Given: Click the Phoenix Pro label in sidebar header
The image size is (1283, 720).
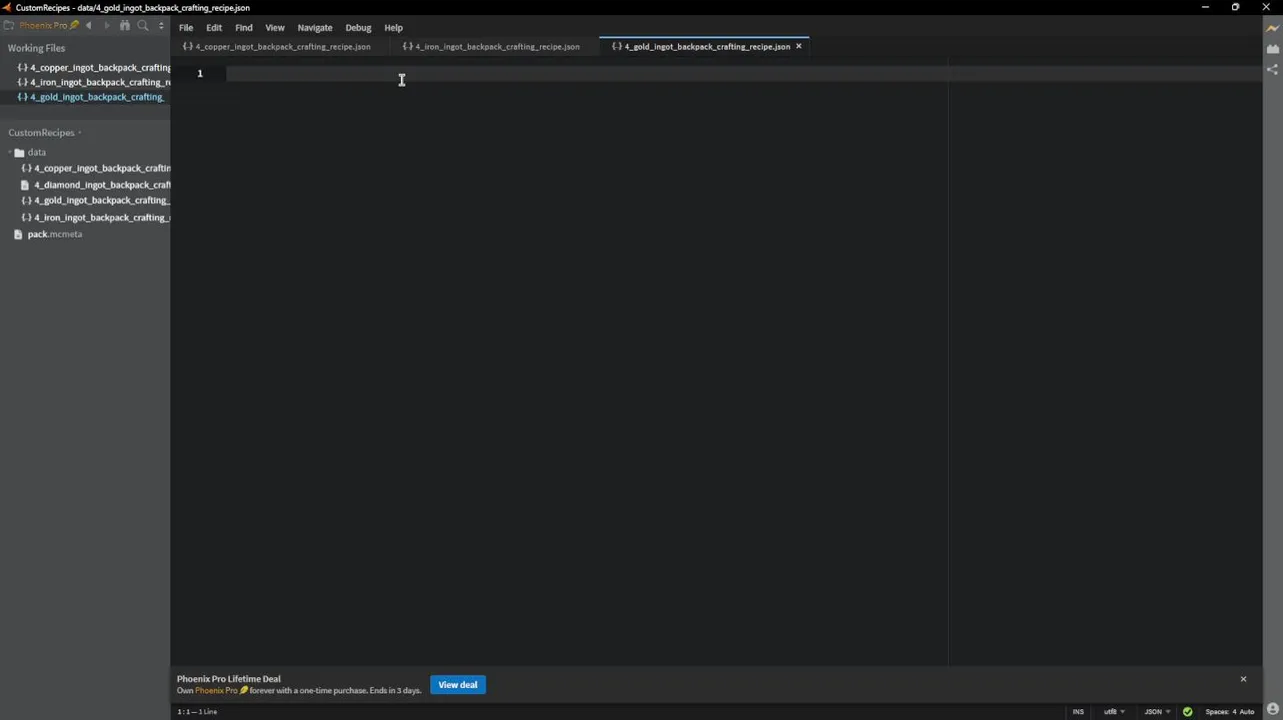Looking at the screenshot, I should tap(49, 26).
